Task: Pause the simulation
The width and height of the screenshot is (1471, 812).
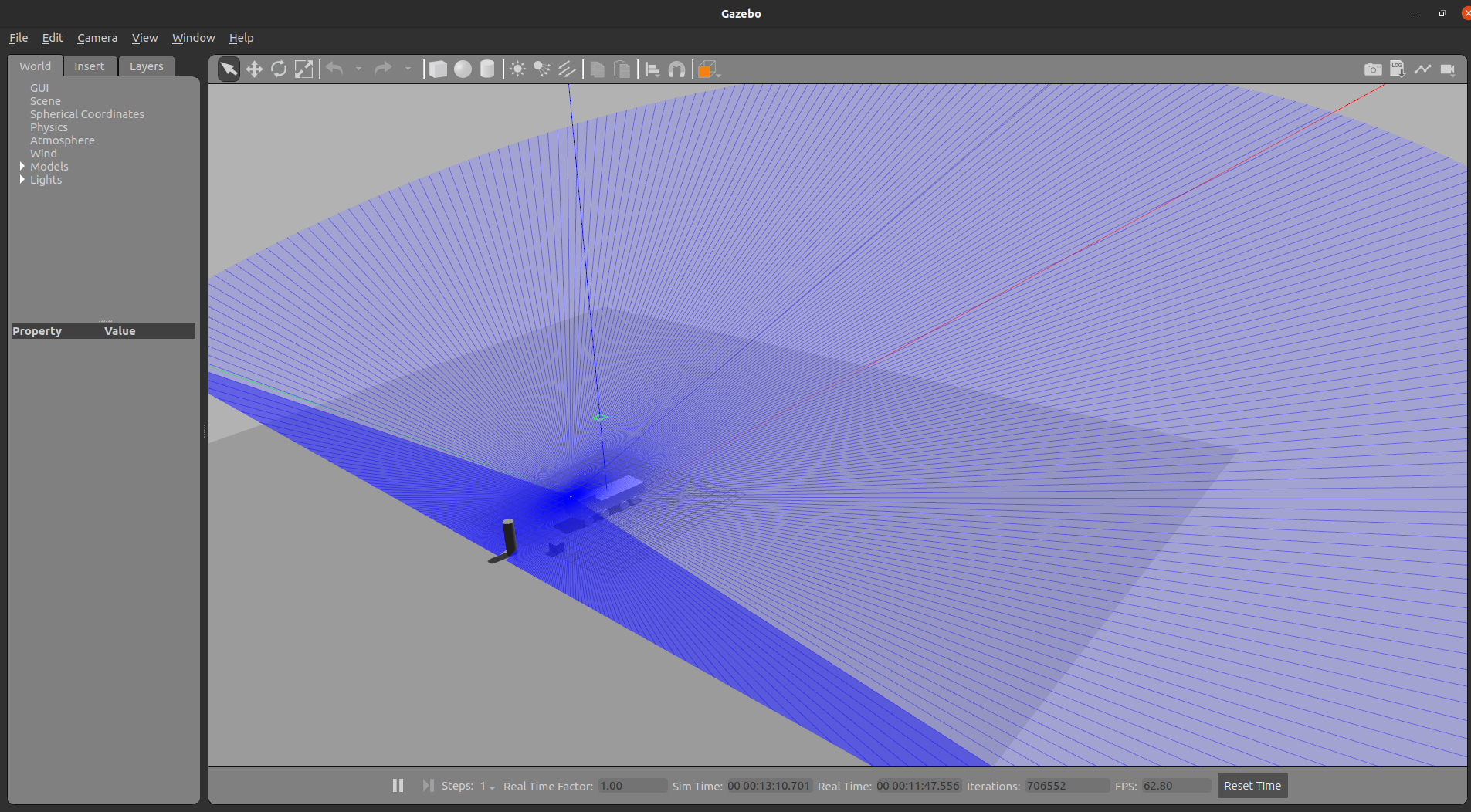Action: pyautogui.click(x=398, y=785)
